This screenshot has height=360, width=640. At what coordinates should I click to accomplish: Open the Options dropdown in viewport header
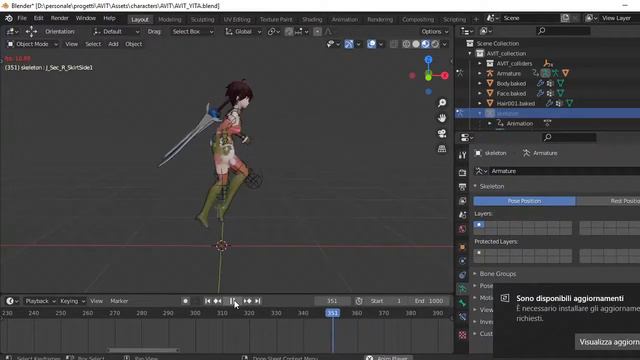click(x=434, y=32)
